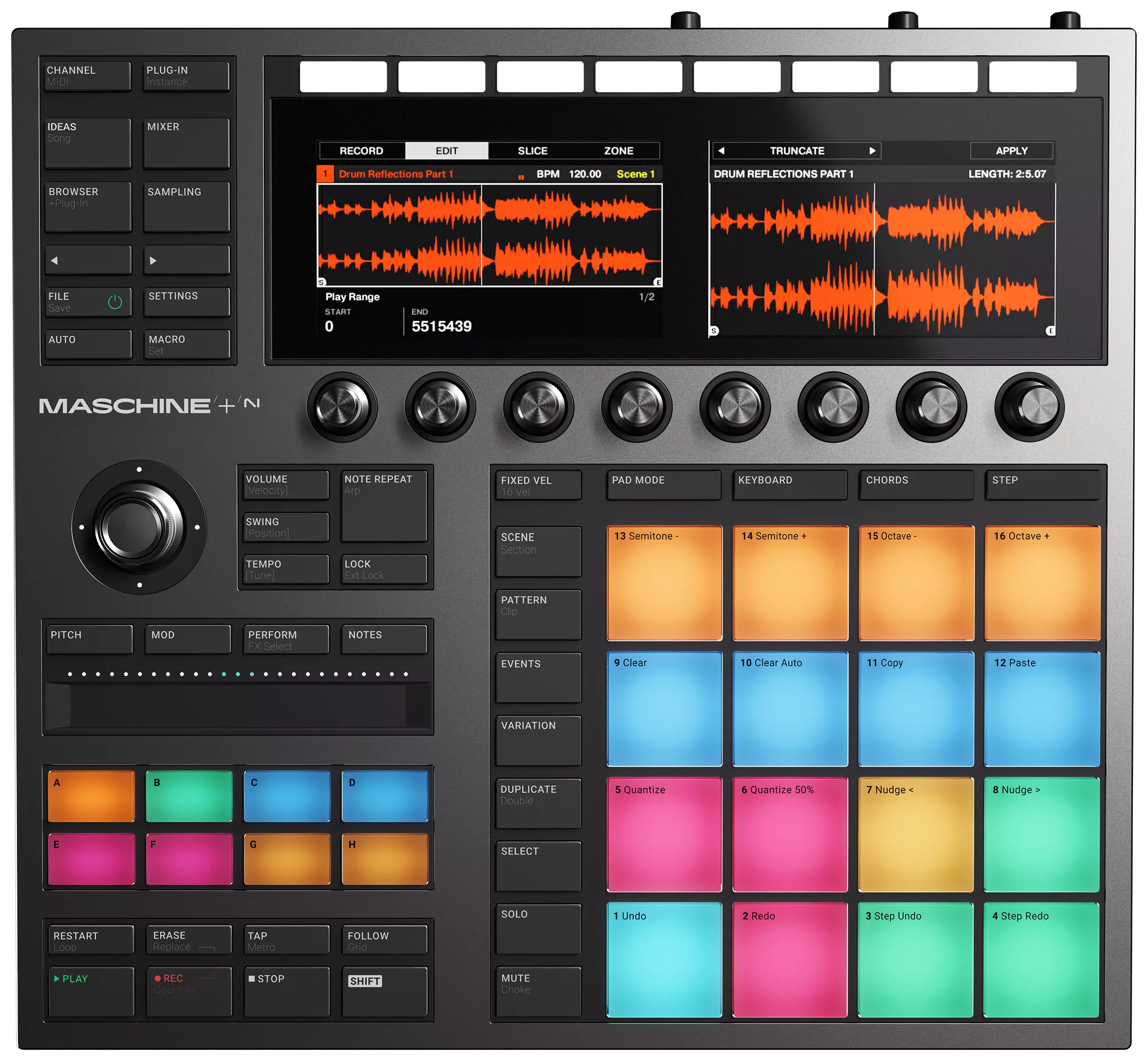
Task: Tap pad 13 Semitone -
Action: 664,583
